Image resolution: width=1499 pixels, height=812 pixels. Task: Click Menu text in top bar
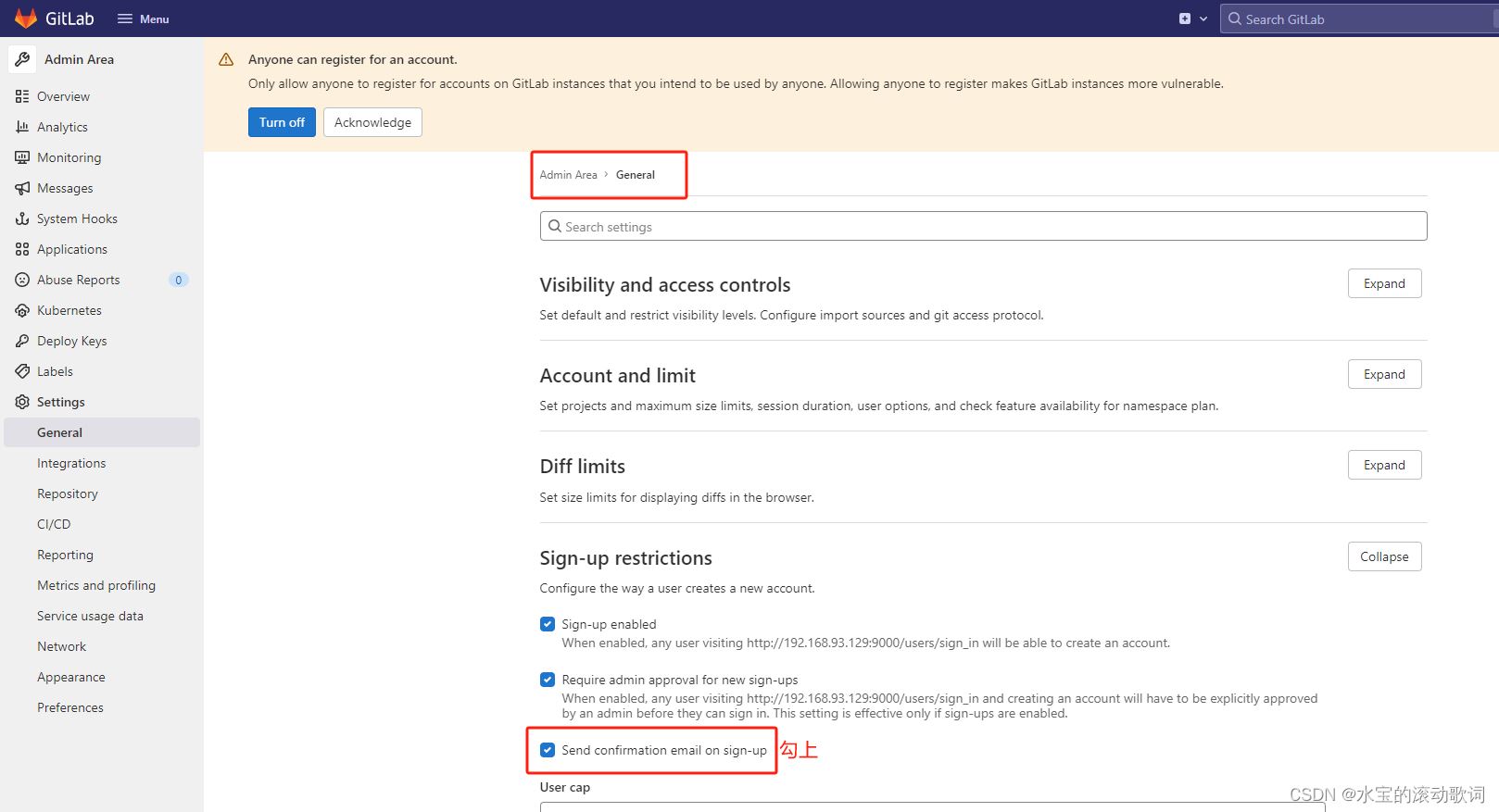(154, 19)
